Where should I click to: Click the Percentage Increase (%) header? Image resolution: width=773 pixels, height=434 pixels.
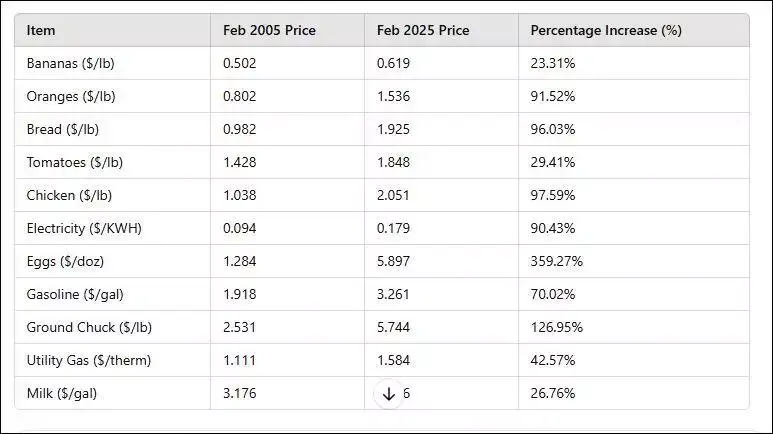(606, 30)
